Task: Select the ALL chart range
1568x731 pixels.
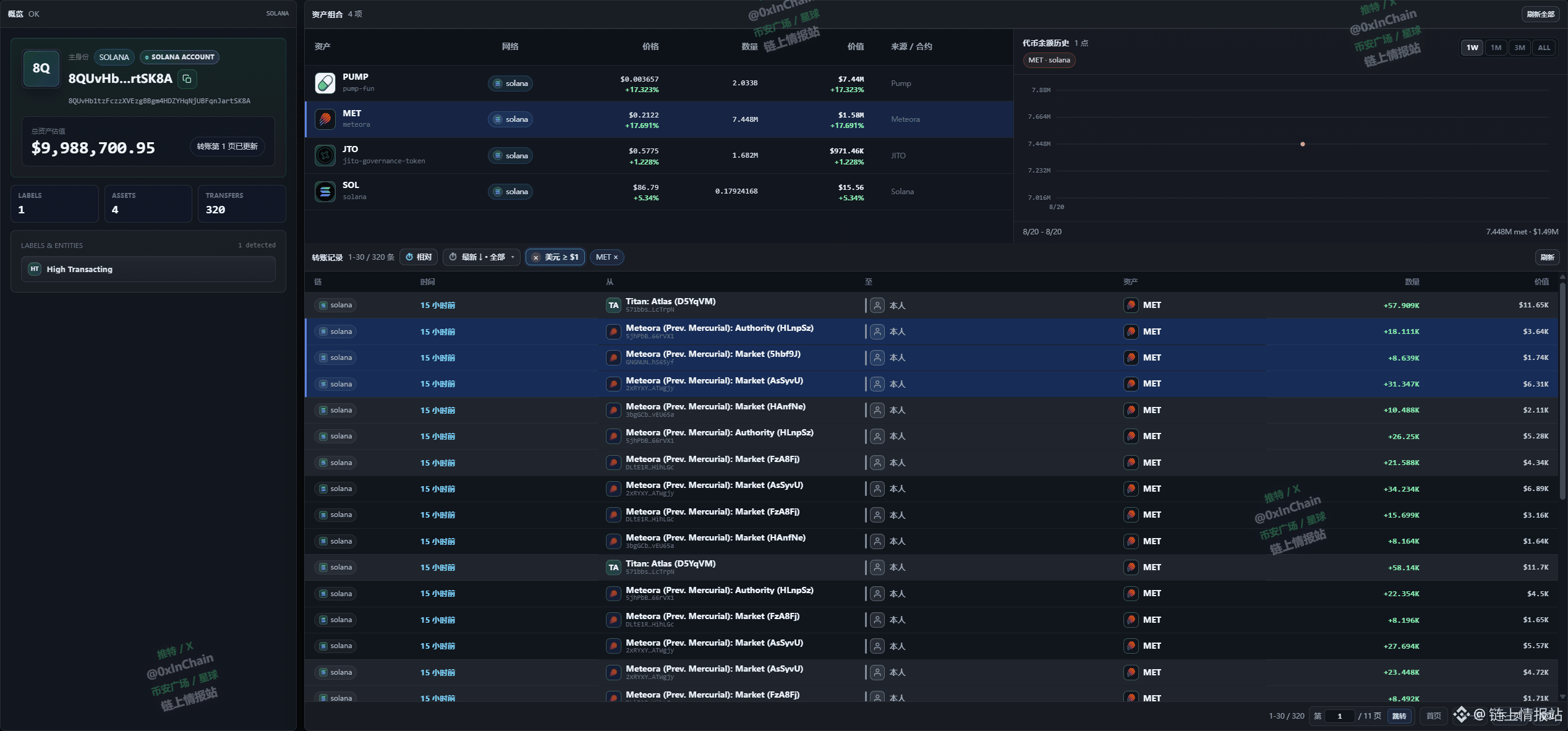Action: [1544, 48]
